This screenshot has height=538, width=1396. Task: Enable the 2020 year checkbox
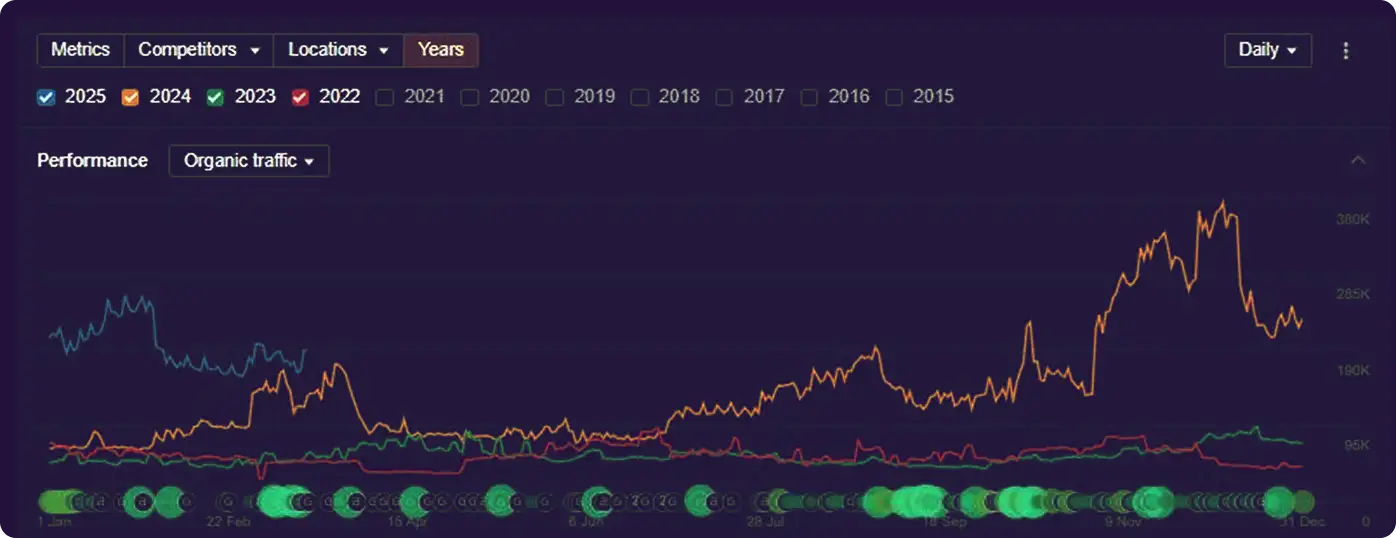[x=470, y=97]
